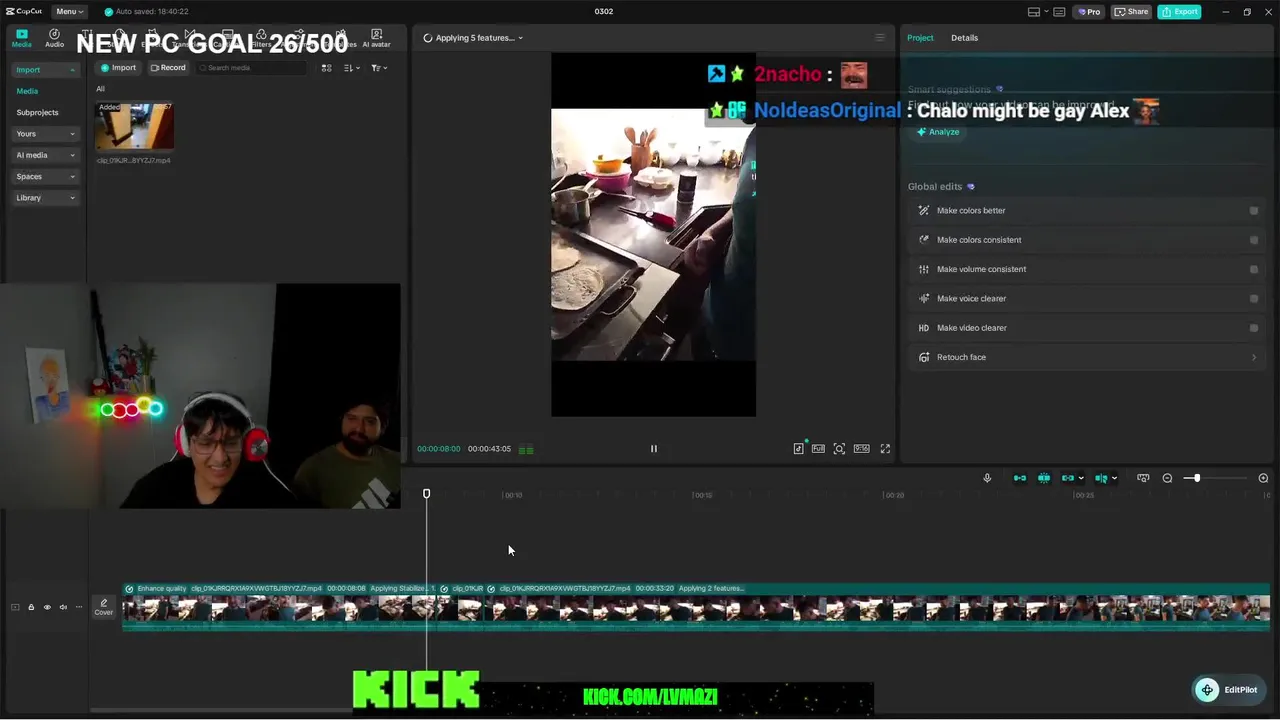This screenshot has height=720, width=1280.
Task: Open the Menu dropdown
Action: coord(69,11)
